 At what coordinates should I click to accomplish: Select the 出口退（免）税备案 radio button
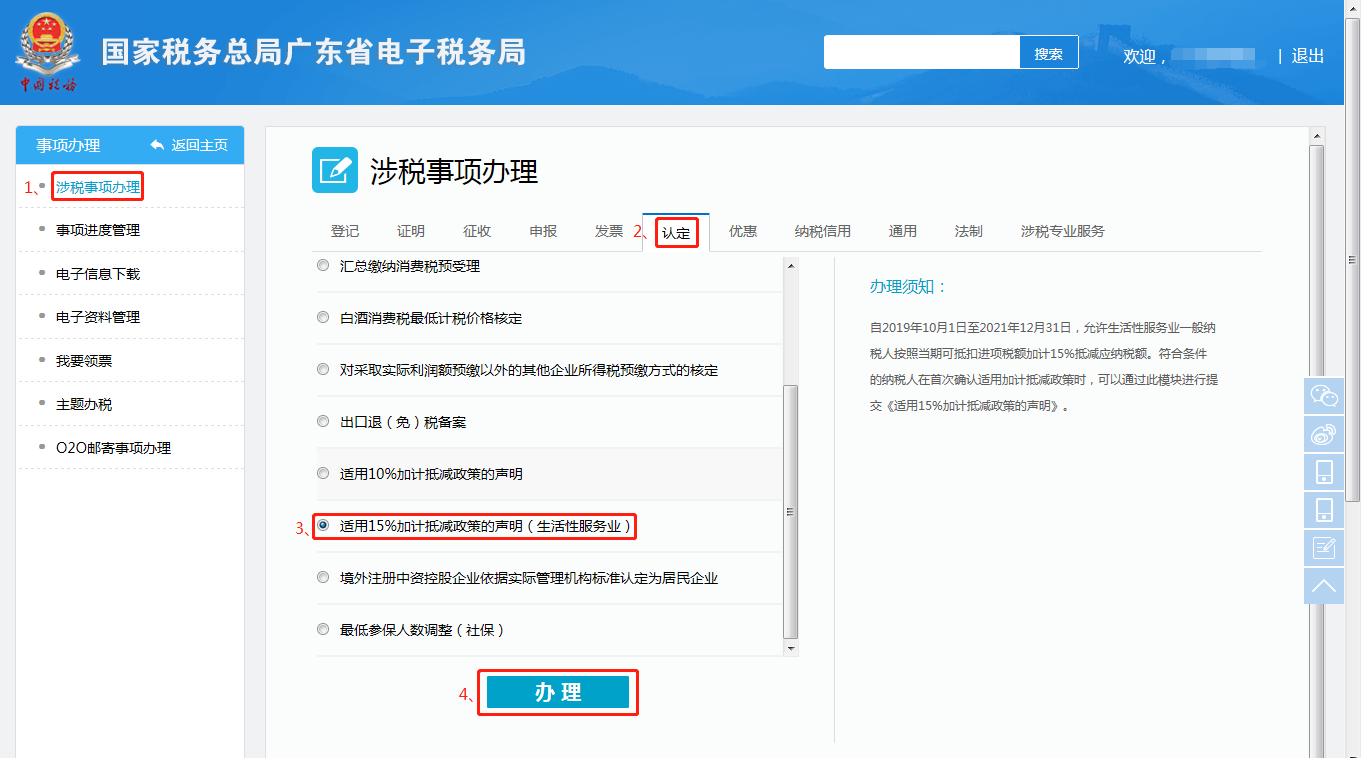322,421
